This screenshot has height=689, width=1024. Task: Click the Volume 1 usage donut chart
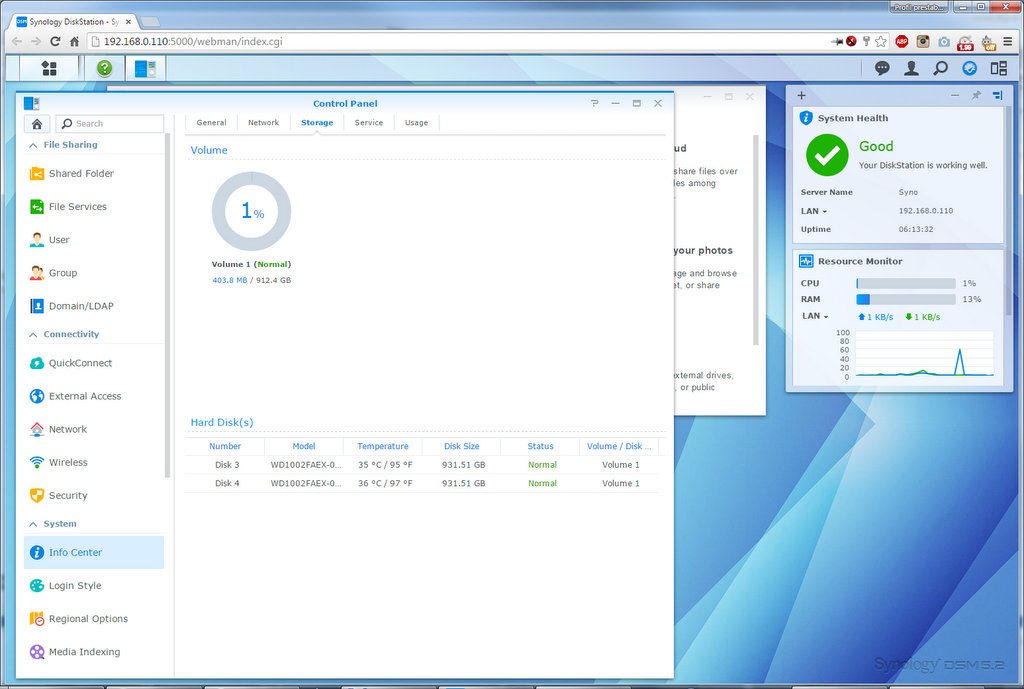click(251, 211)
